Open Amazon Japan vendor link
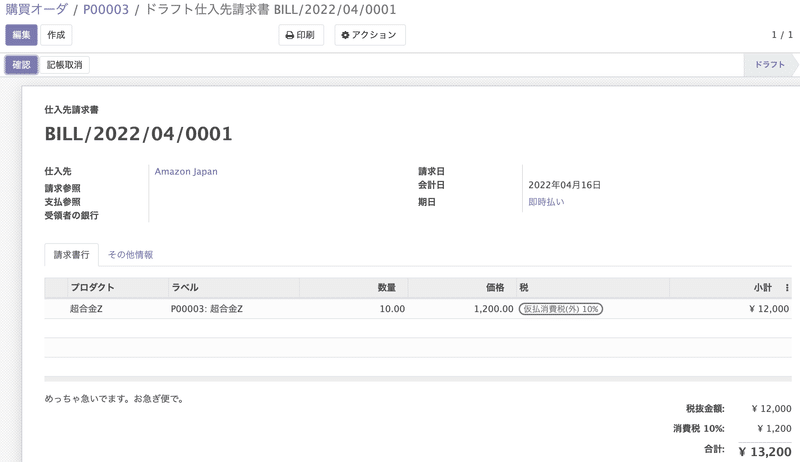The width and height of the screenshot is (800, 462). pyautogui.click(x=186, y=171)
